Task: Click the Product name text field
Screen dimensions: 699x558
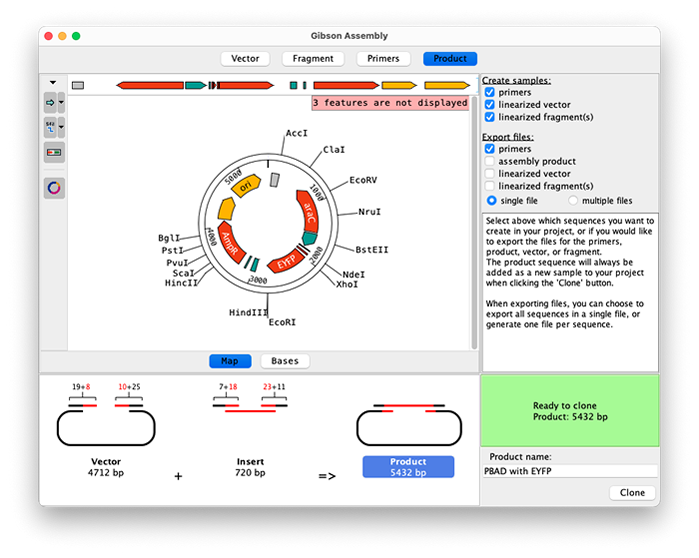Action: 570,471
